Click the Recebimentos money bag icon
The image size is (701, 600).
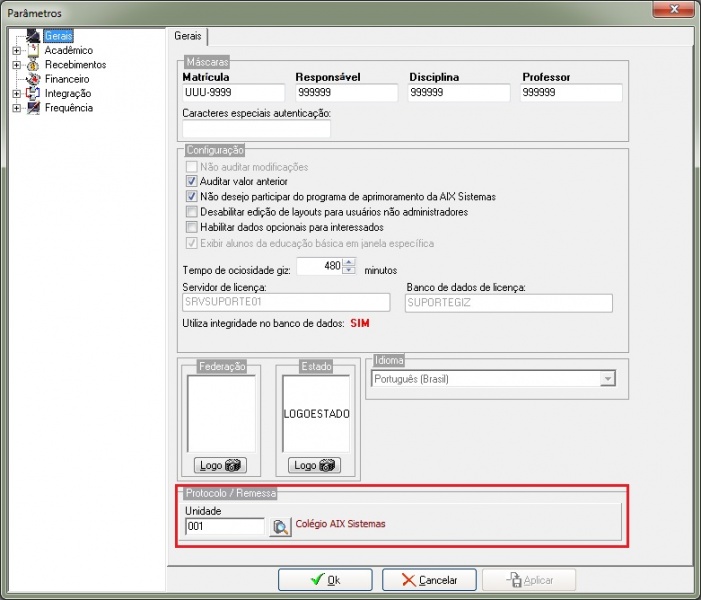(x=33, y=65)
